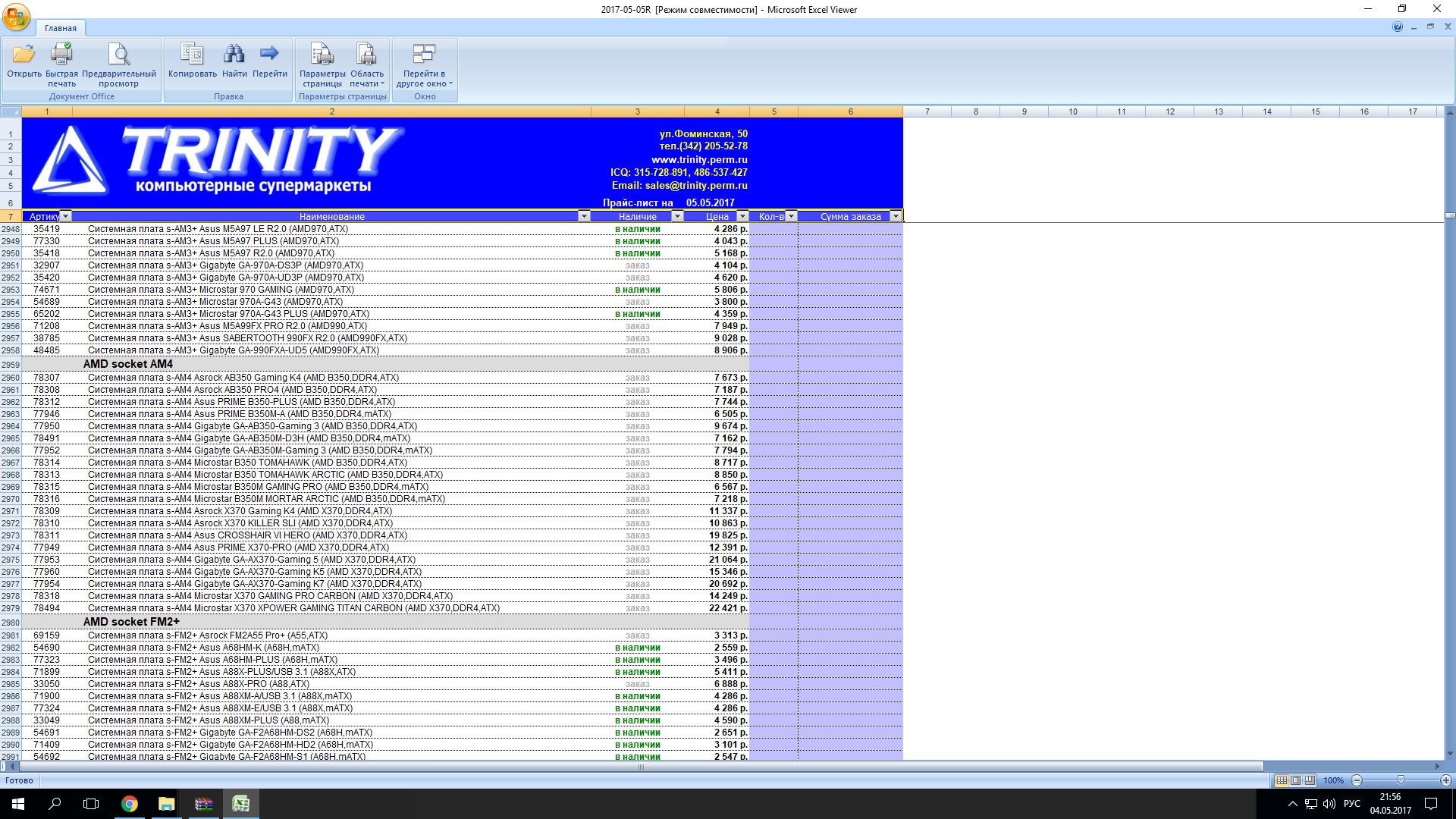Select the Главная ribbon tab

click(x=60, y=28)
